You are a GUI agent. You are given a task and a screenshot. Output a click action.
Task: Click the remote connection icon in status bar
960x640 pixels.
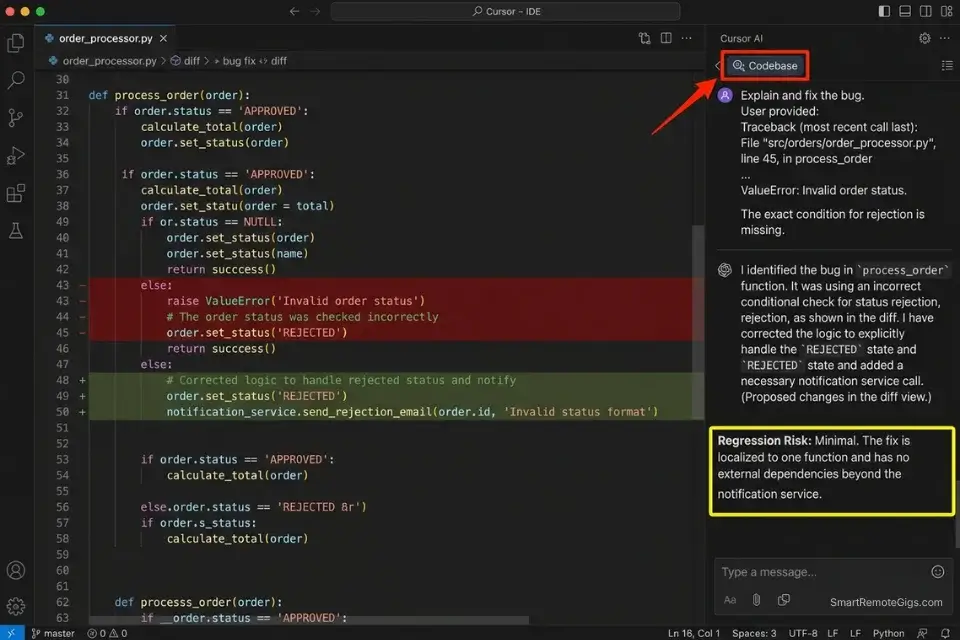[x=12, y=633]
